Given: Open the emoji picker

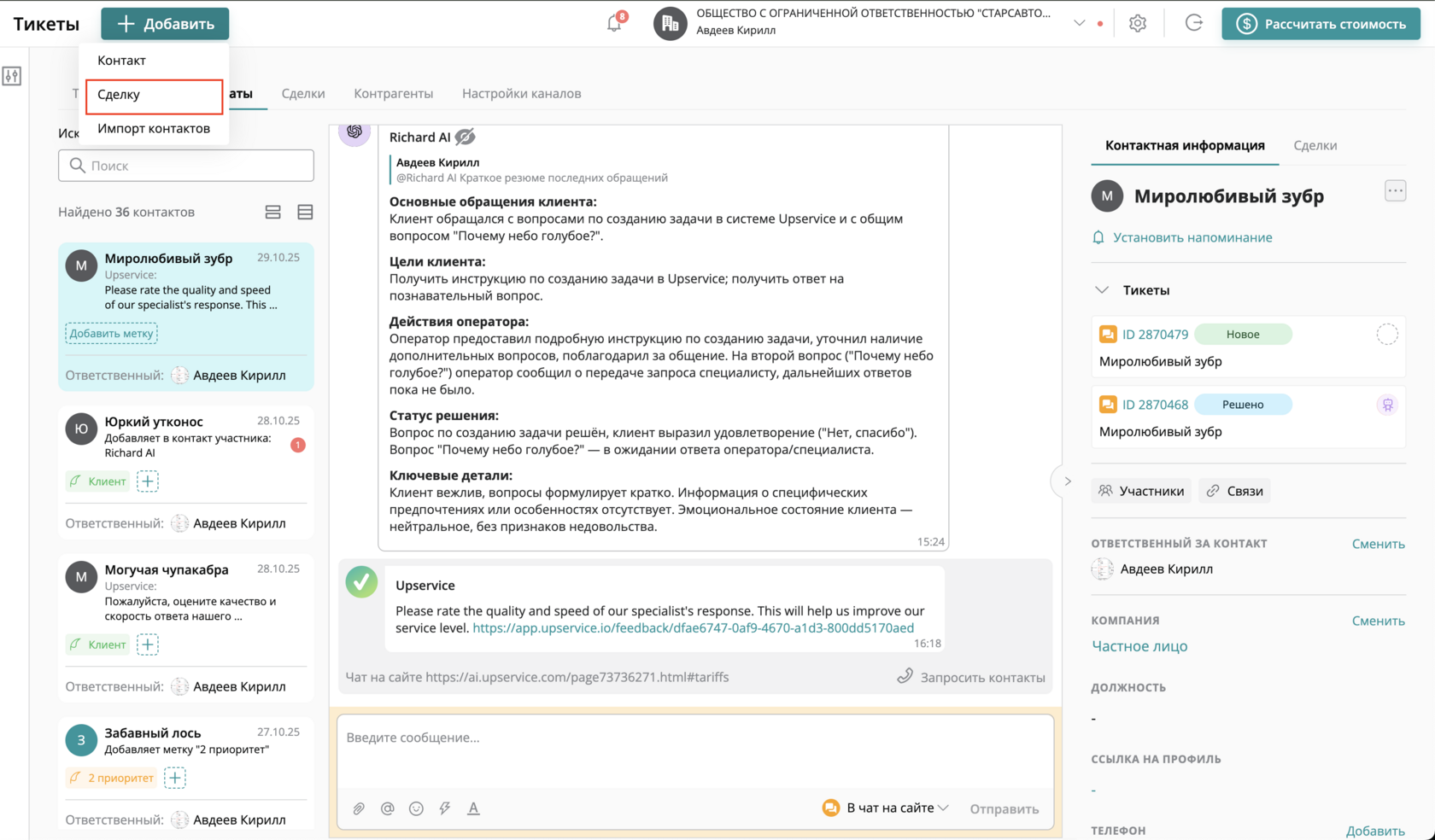Looking at the screenshot, I should tap(416, 808).
